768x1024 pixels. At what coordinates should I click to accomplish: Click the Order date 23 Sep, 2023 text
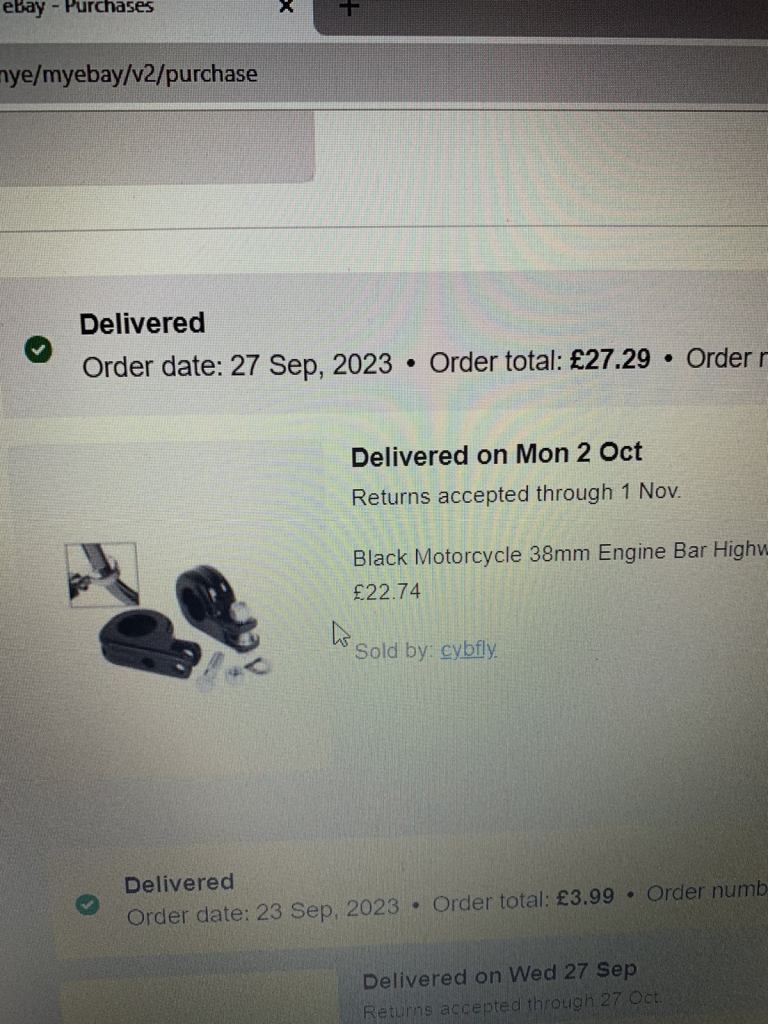click(x=263, y=911)
